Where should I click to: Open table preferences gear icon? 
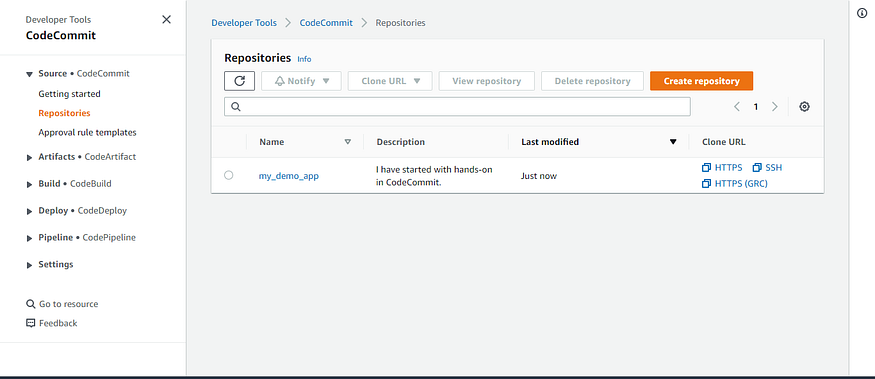(804, 107)
